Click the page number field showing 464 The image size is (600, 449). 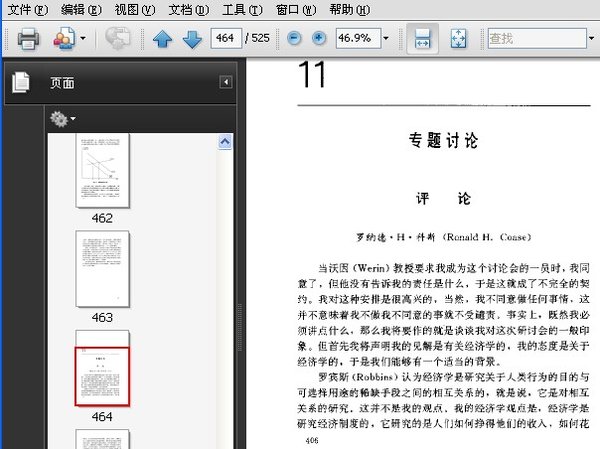(226, 38)
